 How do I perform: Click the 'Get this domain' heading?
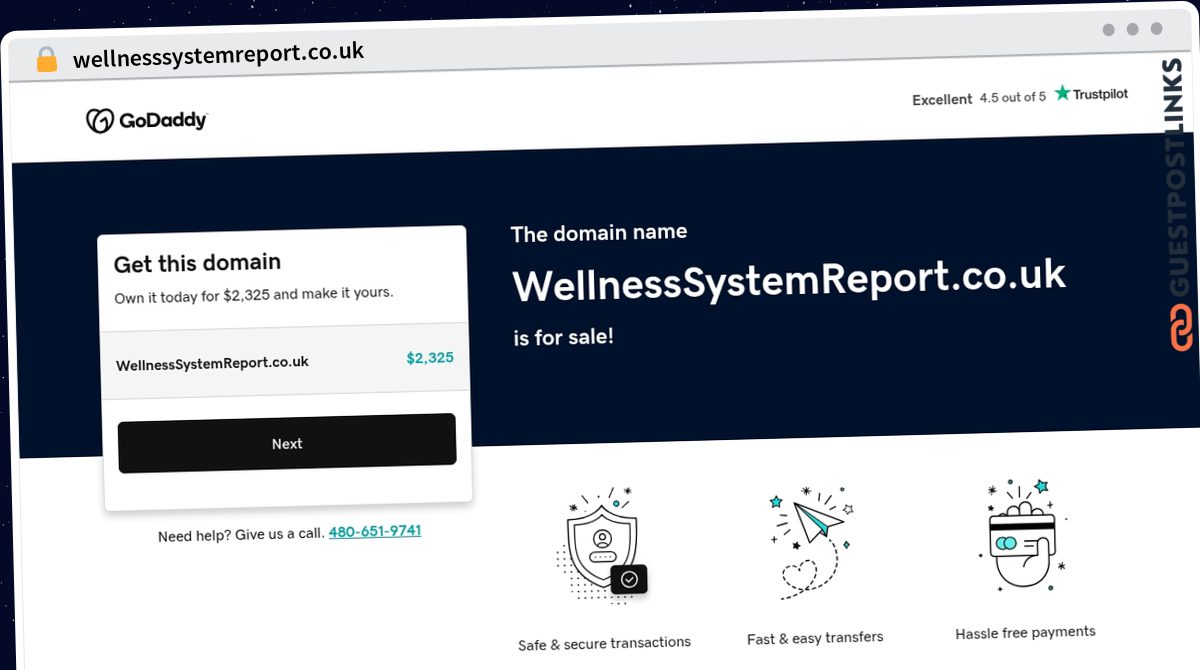pyautogui.click(x=197, y=263)
